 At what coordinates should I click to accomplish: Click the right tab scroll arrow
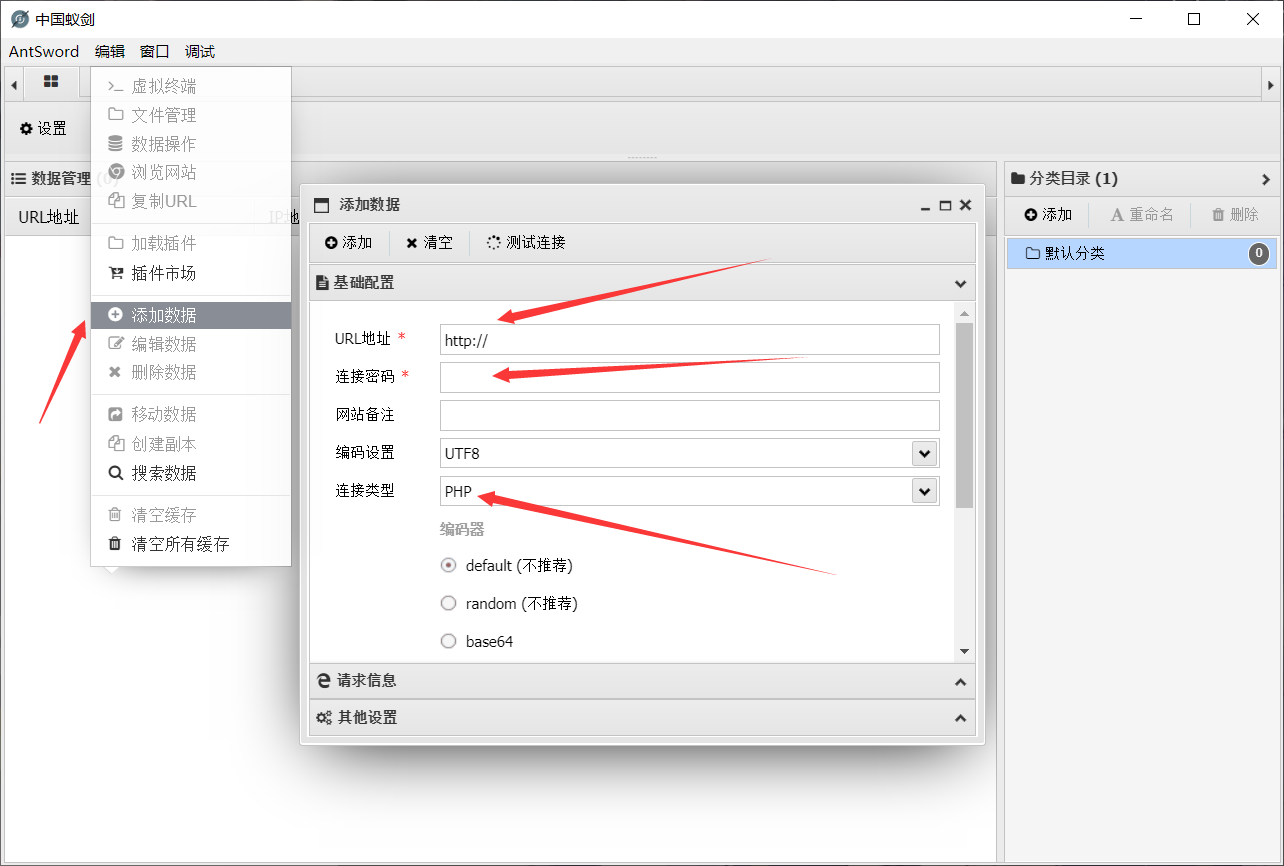[1269, 84]
